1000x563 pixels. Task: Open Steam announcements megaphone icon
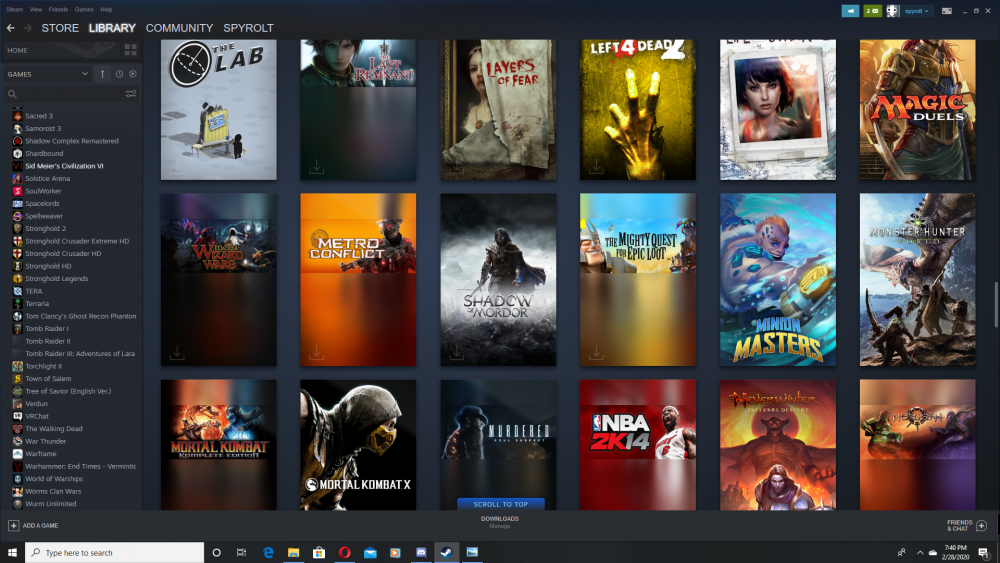click(x=850, y=10)
